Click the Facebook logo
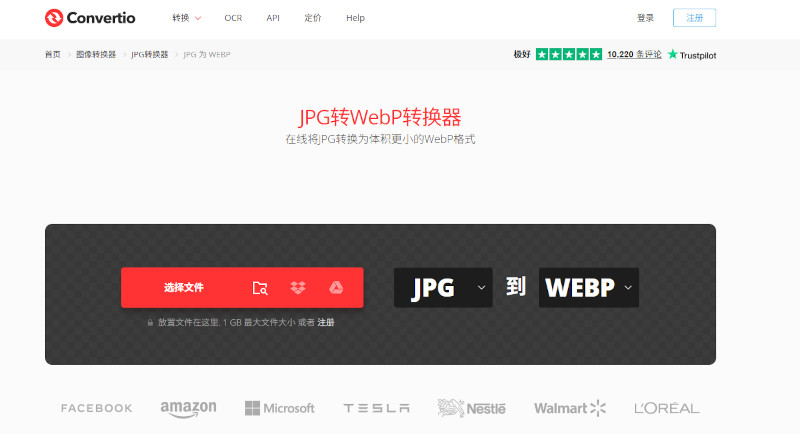This screenshot has height=434, width=800. 96,409
